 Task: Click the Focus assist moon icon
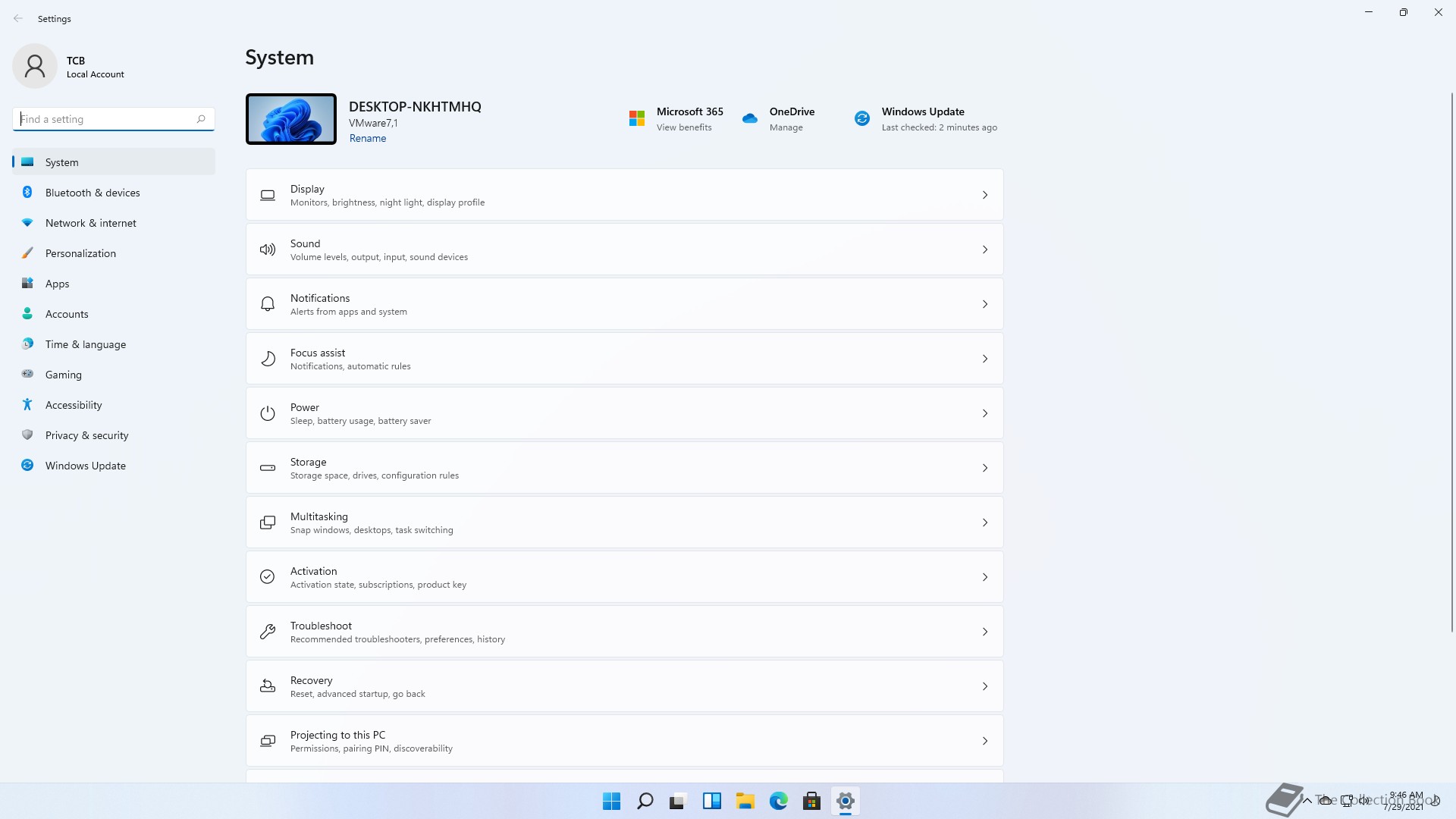[x=268, y=359]
